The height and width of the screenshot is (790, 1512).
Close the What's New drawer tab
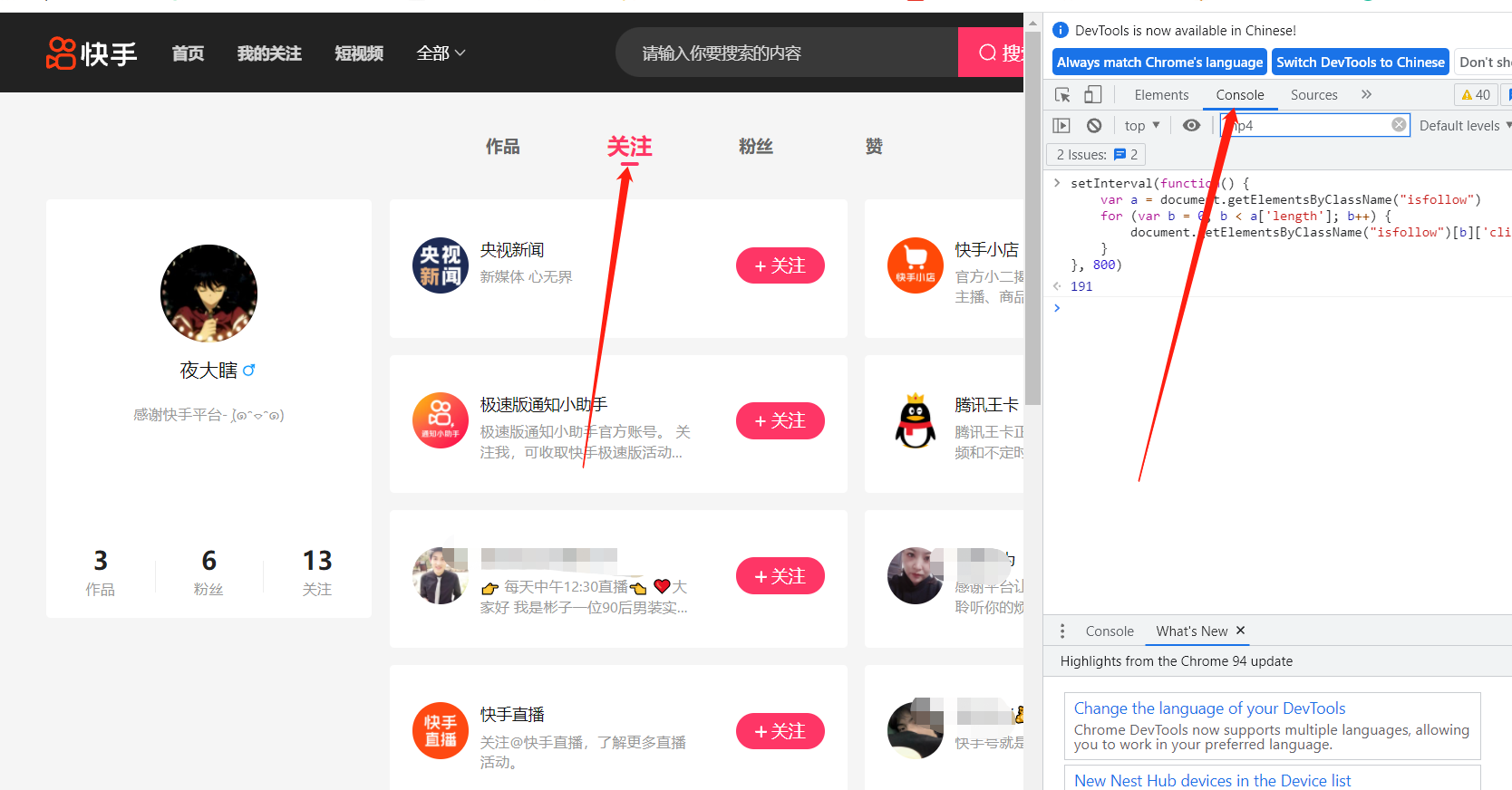click(1241, 631)
